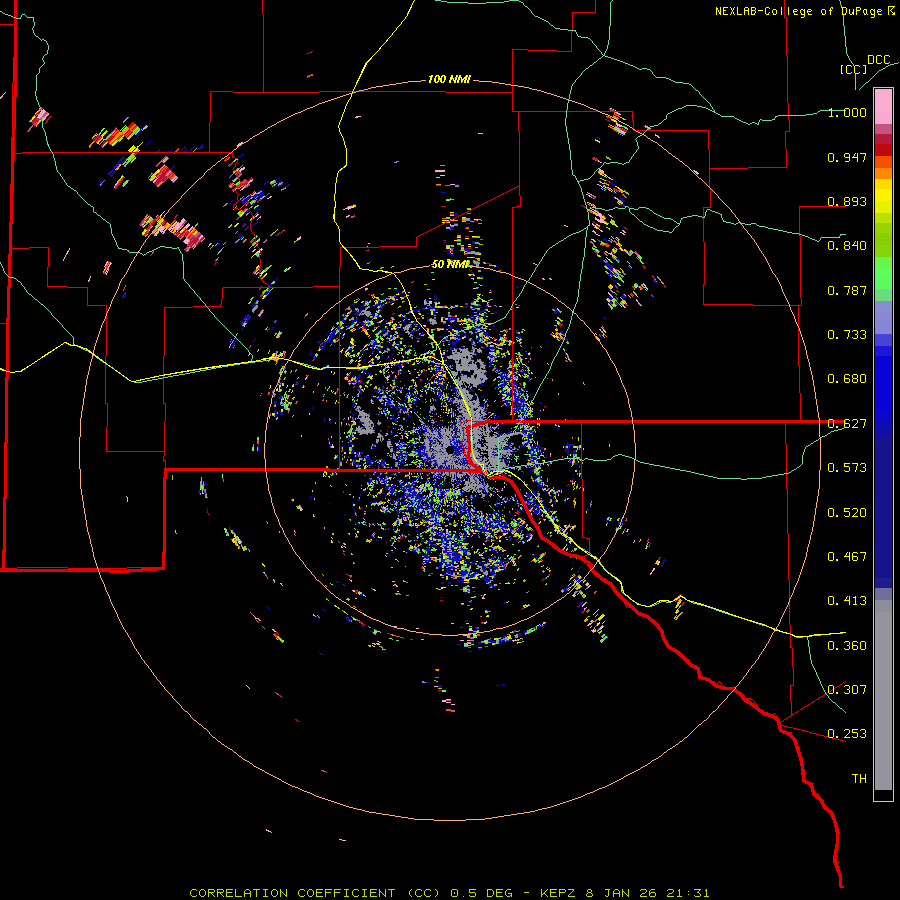Click the 21:31 timestamp in caption
Screen dimensions: 900x900
click(688, 893)
